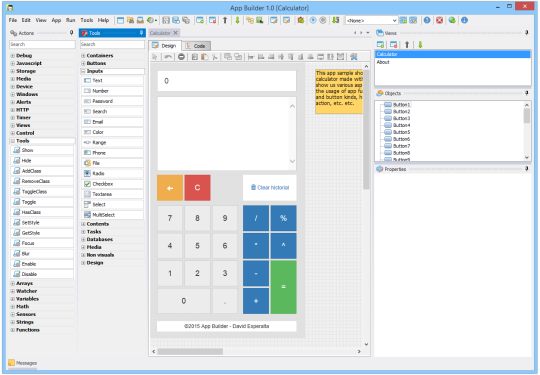The height and width of the screenshot is (375, 540).
Task: Collapse the Inputs tools group
Action: [x=83, y=71]
